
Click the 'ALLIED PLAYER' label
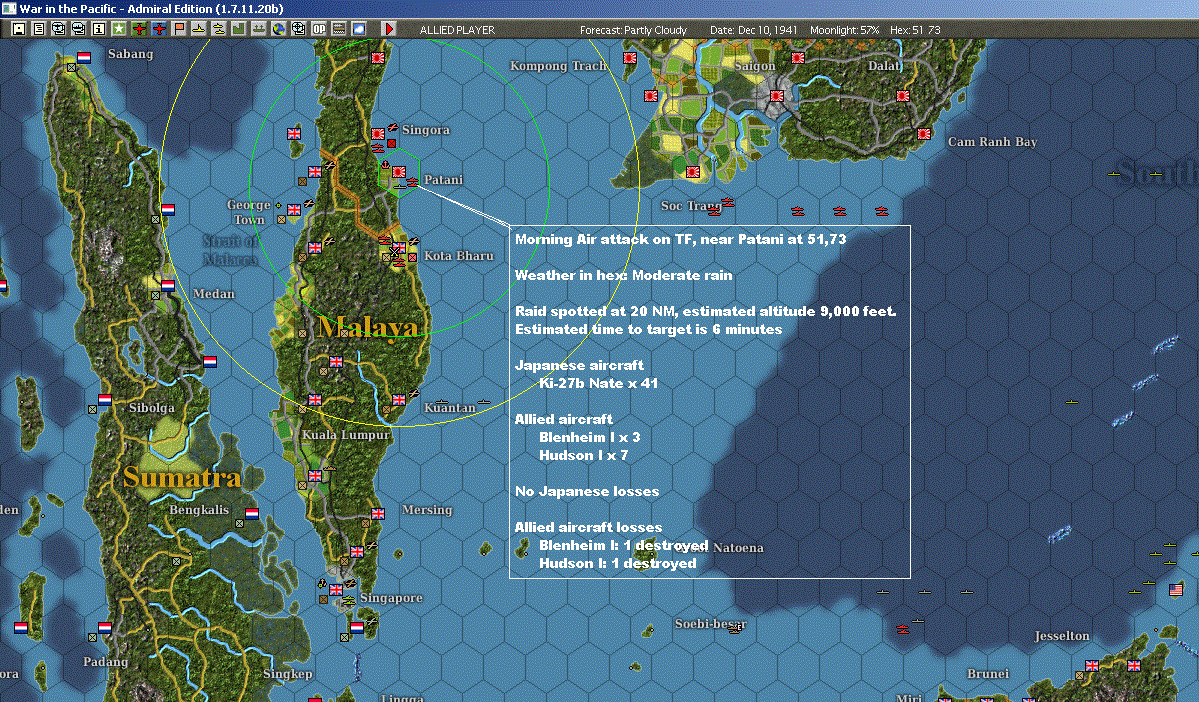click(457, 30)
